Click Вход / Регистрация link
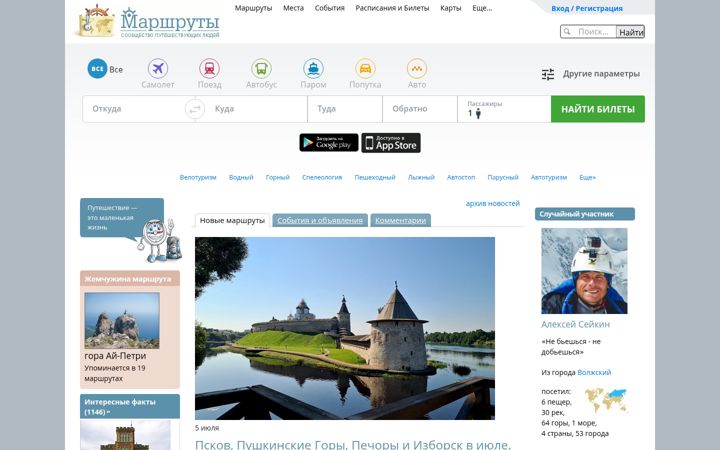 click(587, 8)
